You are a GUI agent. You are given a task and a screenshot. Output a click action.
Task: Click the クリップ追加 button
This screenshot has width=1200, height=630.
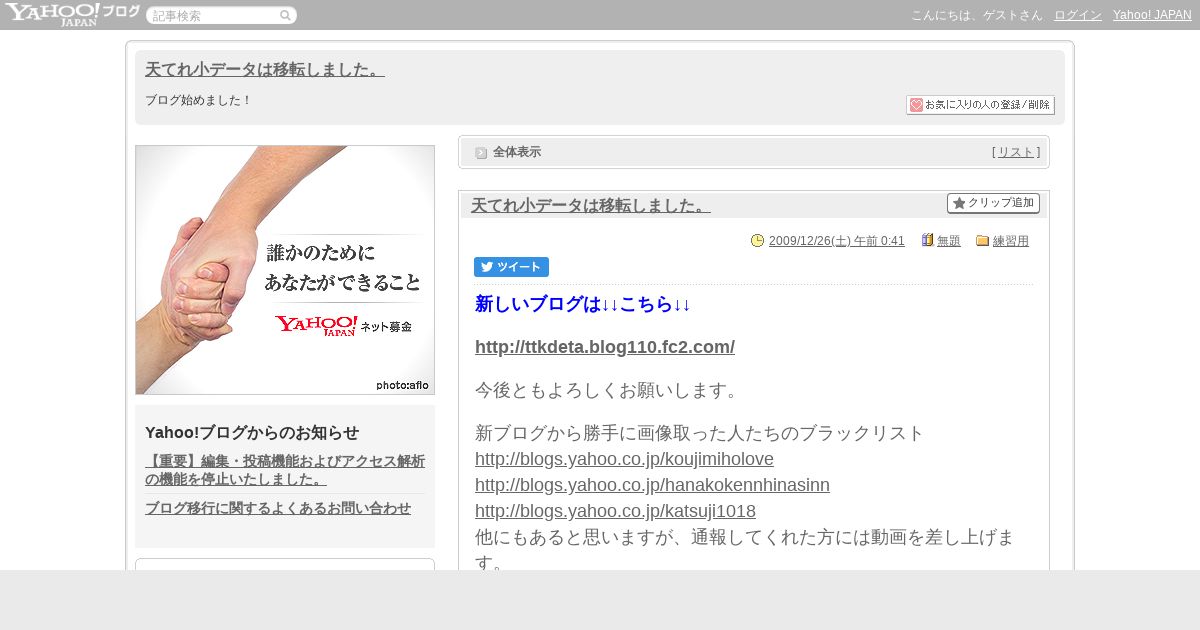993,203
